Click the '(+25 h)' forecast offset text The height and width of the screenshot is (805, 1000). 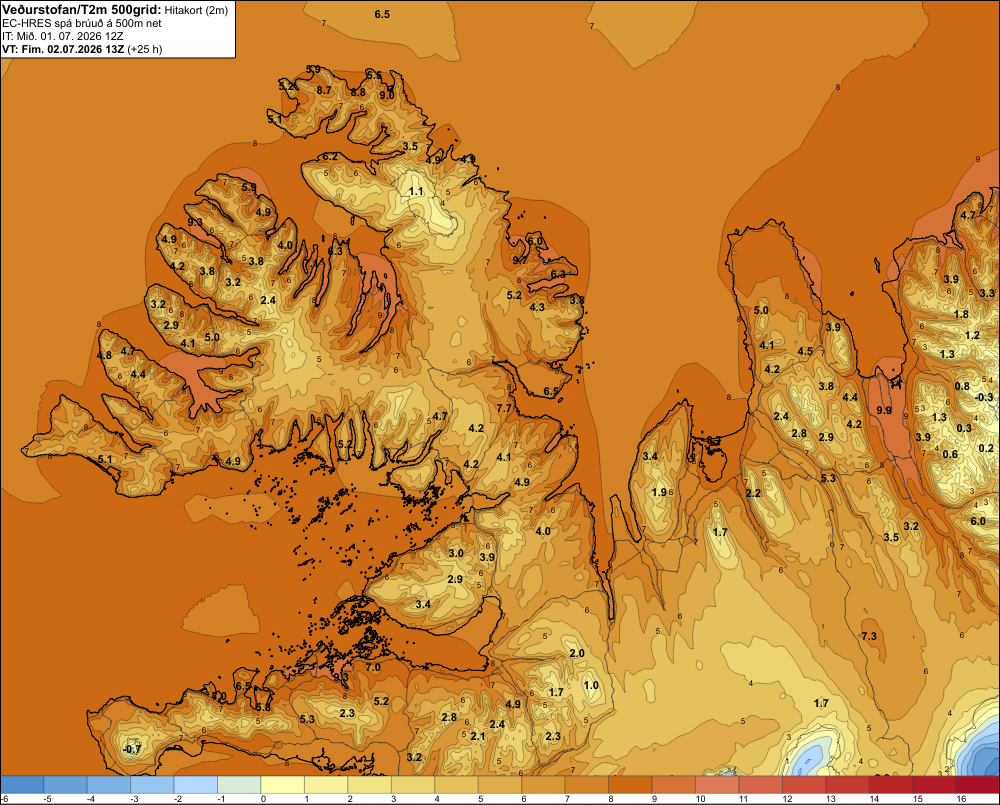[145, 49]
